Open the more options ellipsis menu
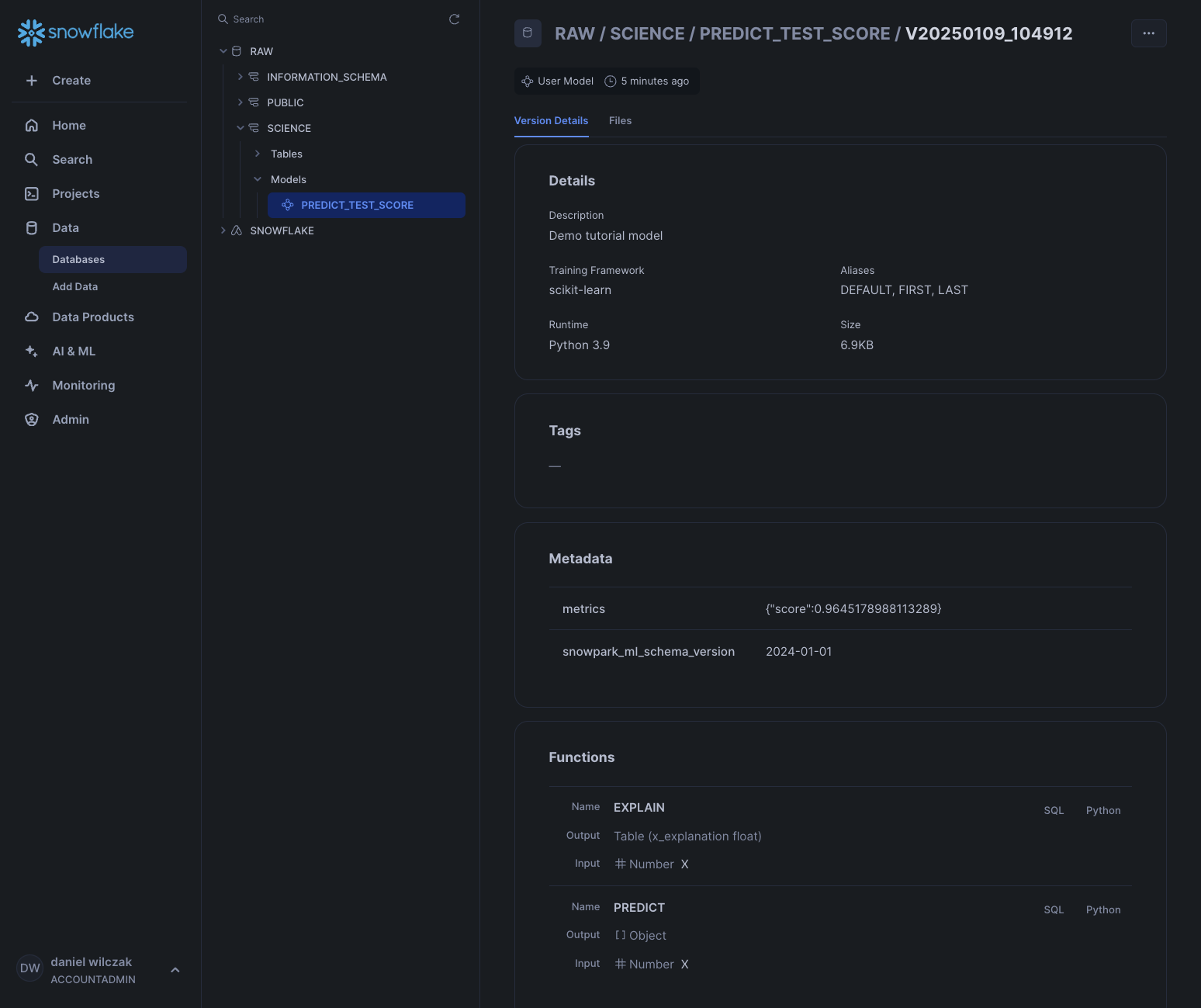1201x1008 pixels. tap(1149, 33)
